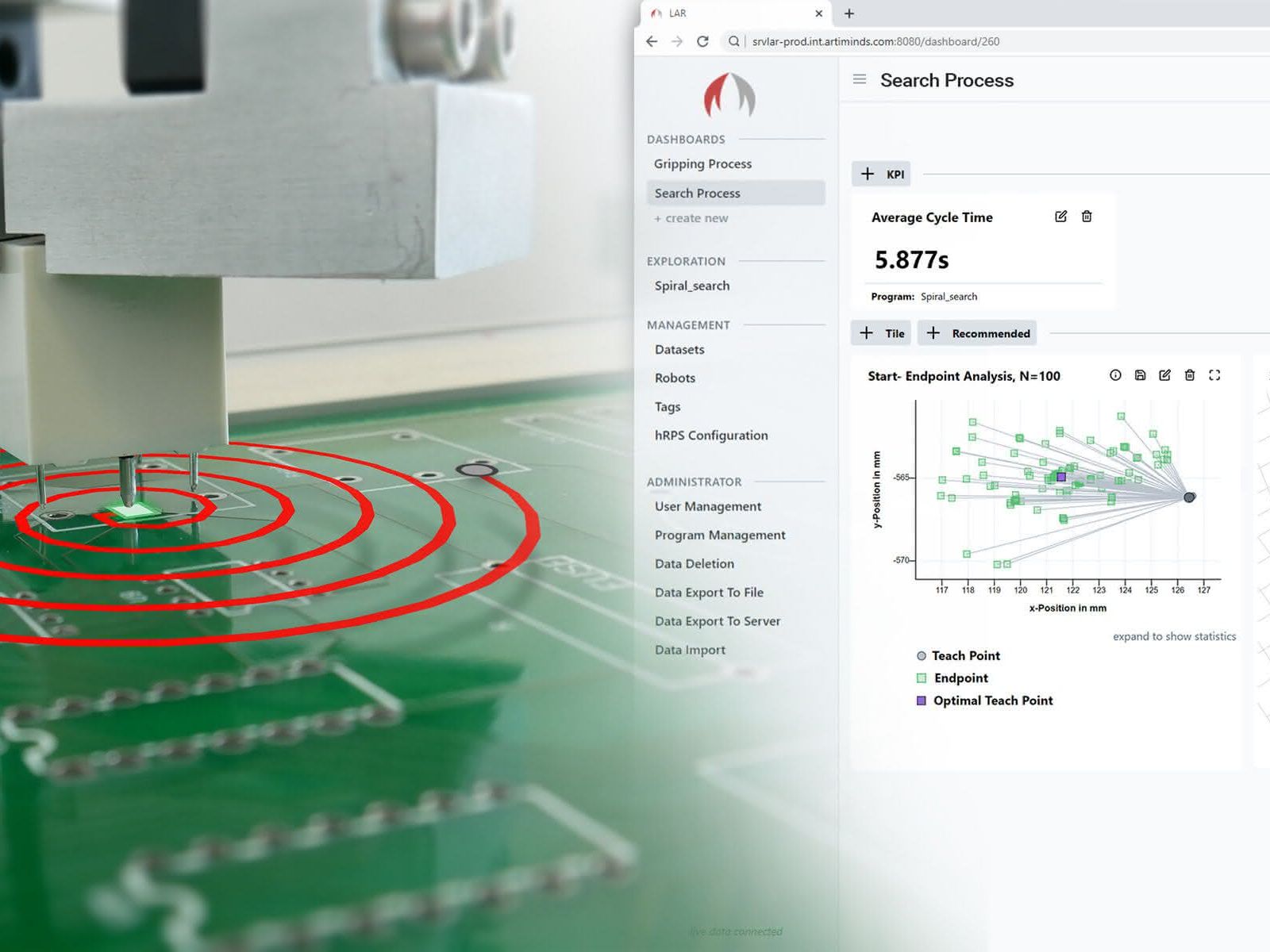Open Data Export To Server
1270x952 pixels.
pyautogui.click(x=718, y=620)
